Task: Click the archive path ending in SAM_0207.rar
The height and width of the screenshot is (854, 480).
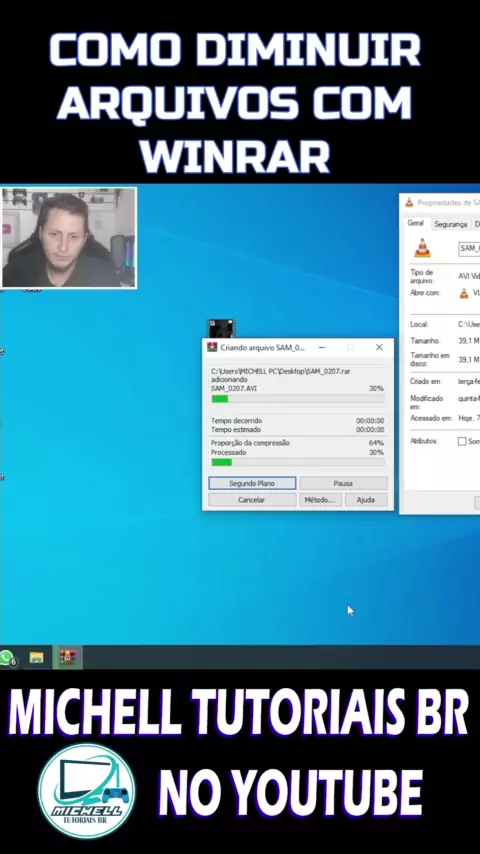Action: [x=281, y=371]
